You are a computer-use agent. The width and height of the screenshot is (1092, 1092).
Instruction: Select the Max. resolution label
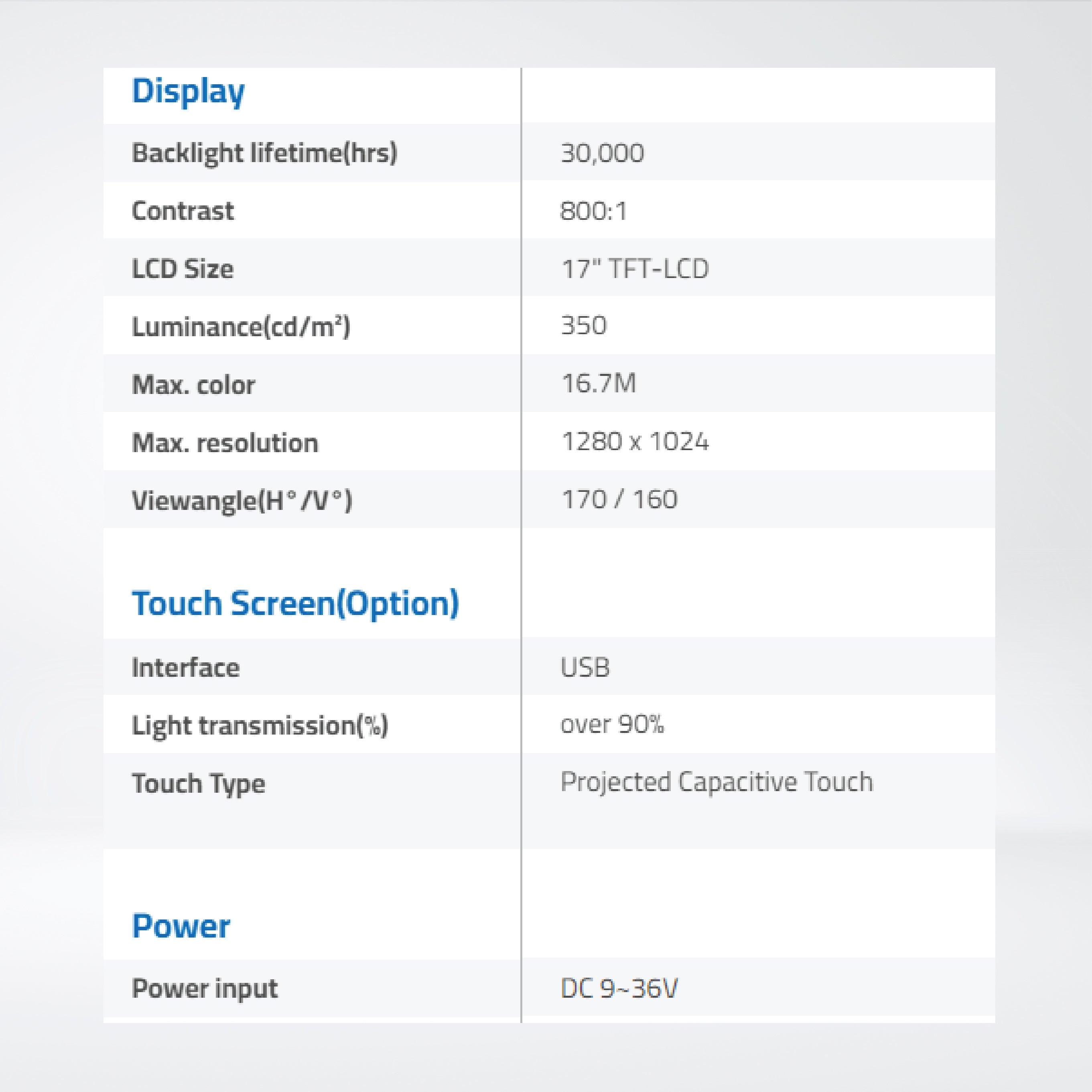click(x=225, y=442)
